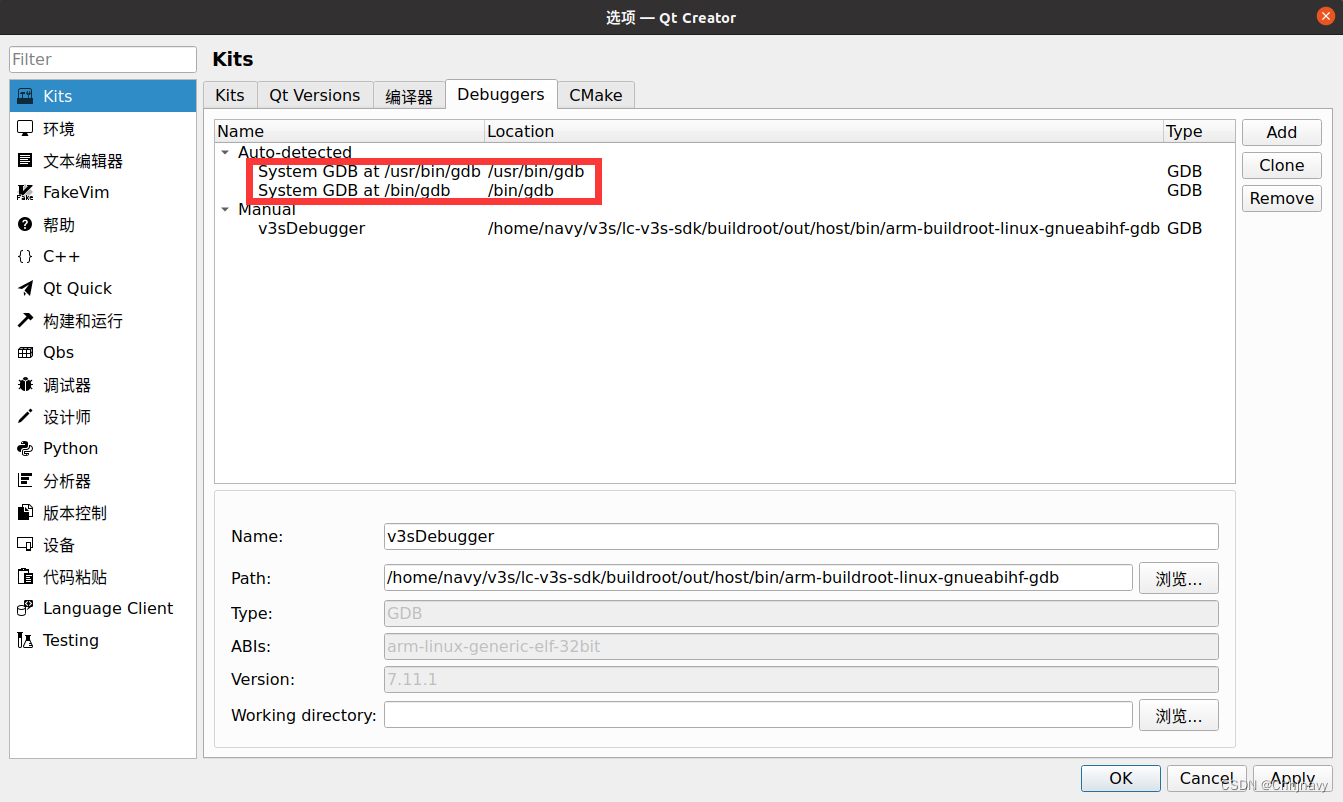Open the Testing category icon
This screenshot has width=1343, height=802.
(x=26, y=640)
